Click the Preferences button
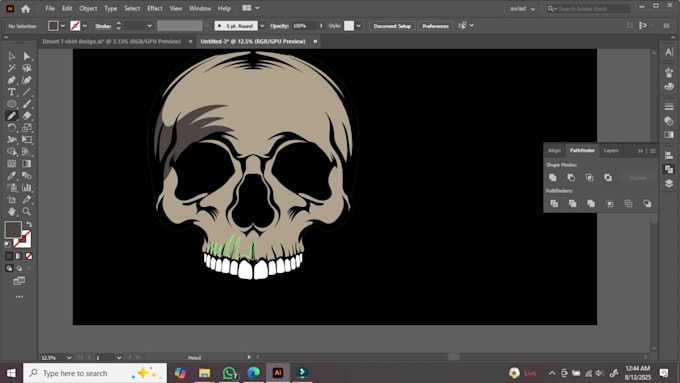The width and height of the screenshot is (680, 383). point(435,26)
